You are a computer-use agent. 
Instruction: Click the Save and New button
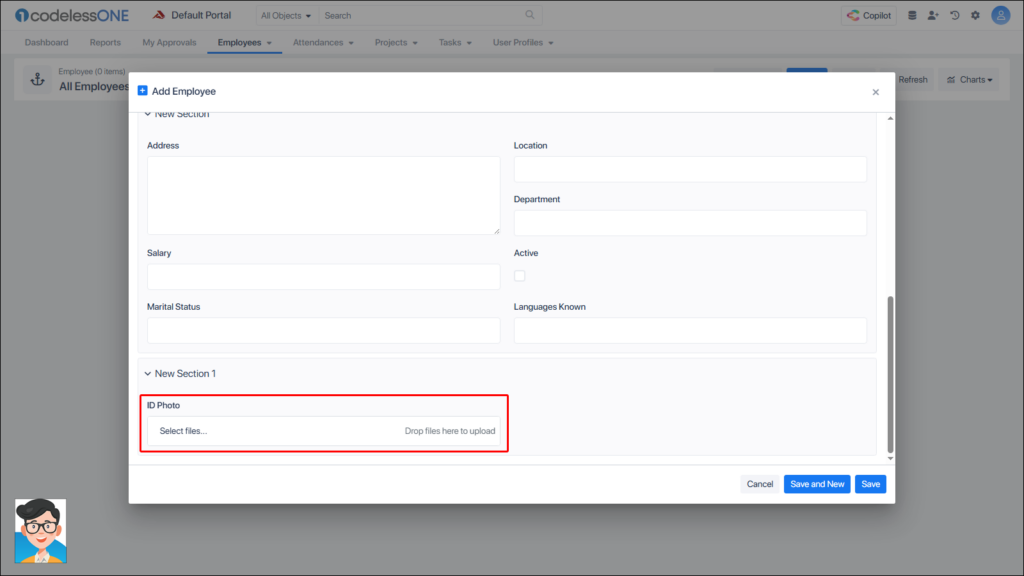pos(817,484)
